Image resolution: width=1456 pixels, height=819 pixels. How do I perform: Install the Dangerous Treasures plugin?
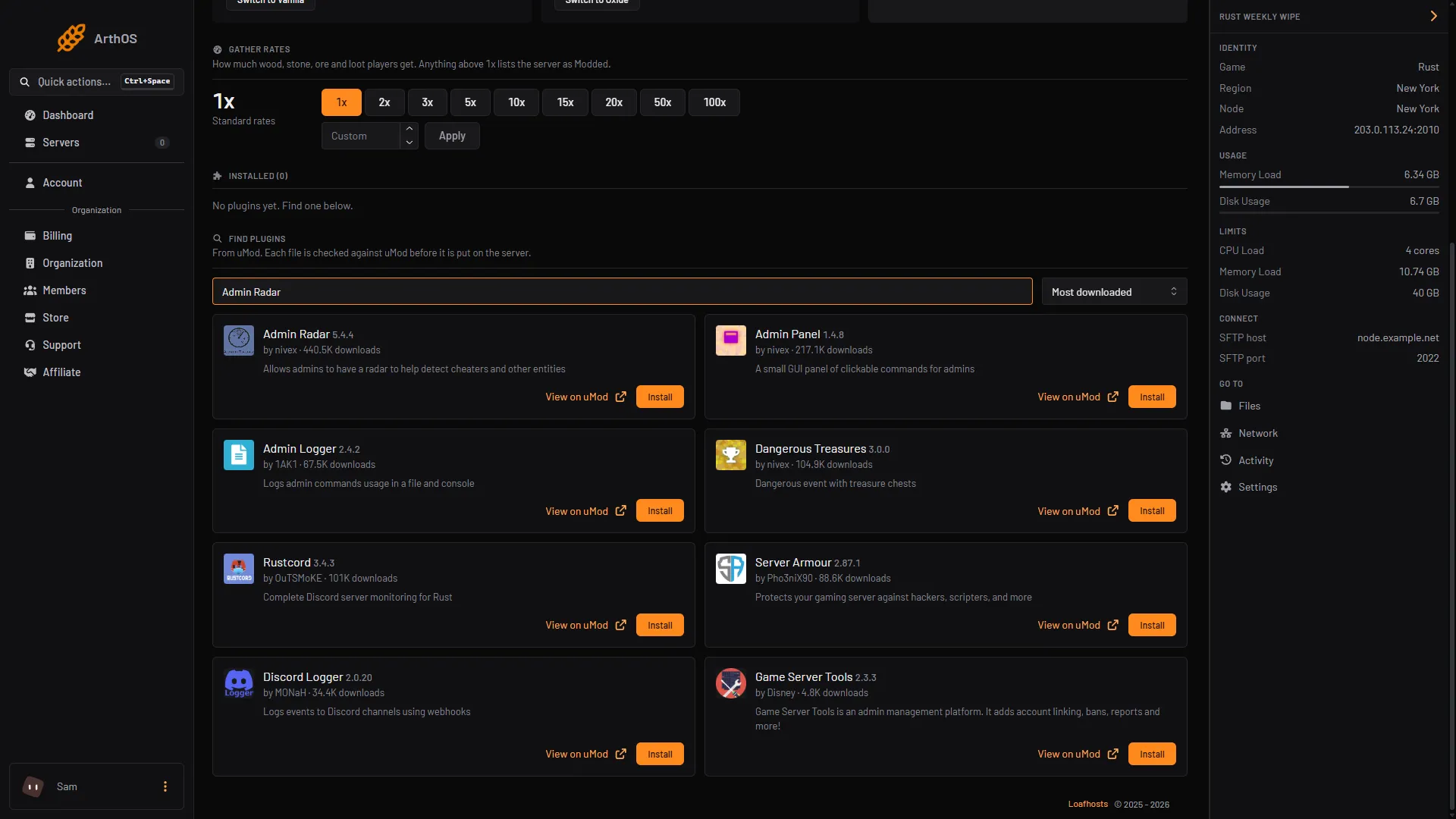click(1152, 511)
